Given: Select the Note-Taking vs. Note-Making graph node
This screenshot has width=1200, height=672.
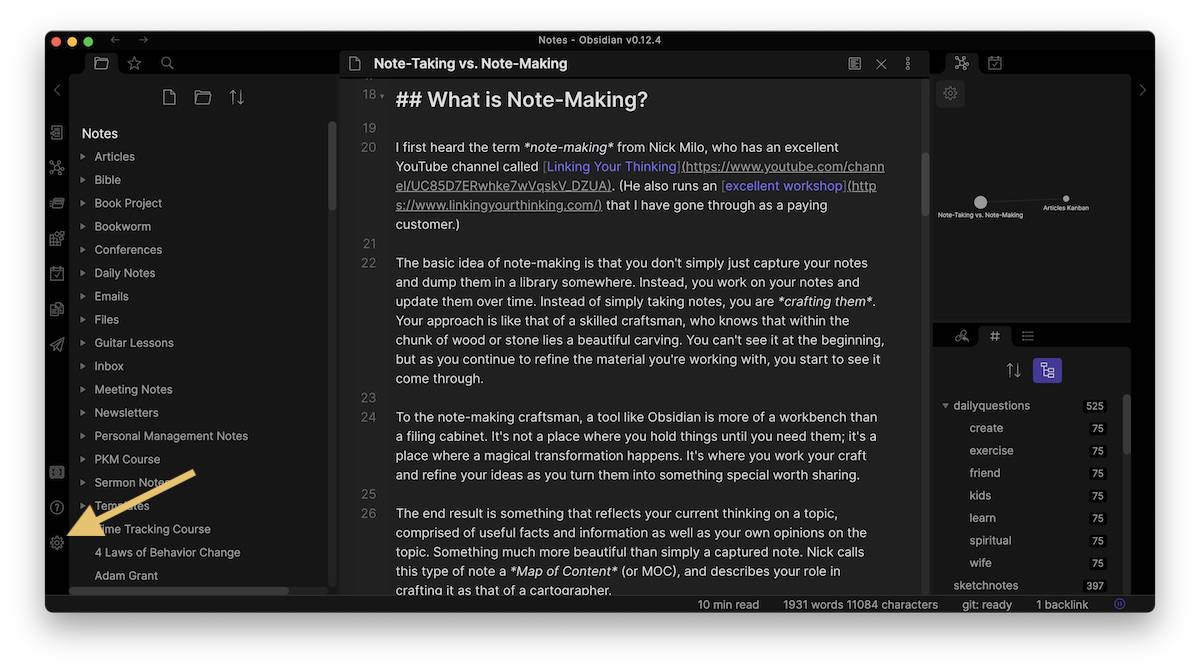Looking at the screenshot, I should pyautogui.click(x=980, y=202).
